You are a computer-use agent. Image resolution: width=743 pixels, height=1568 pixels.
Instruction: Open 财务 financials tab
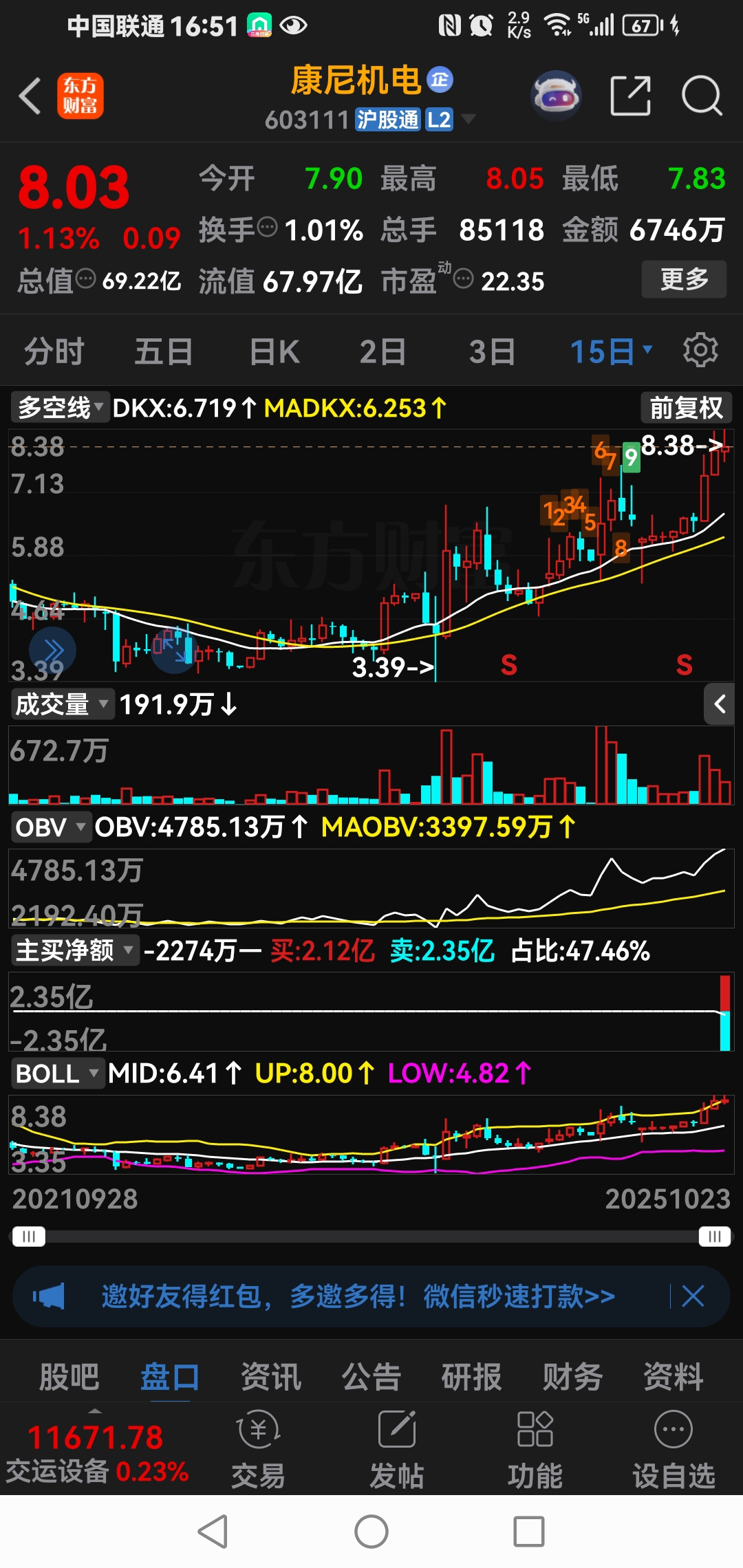[x=572, y=1377]
